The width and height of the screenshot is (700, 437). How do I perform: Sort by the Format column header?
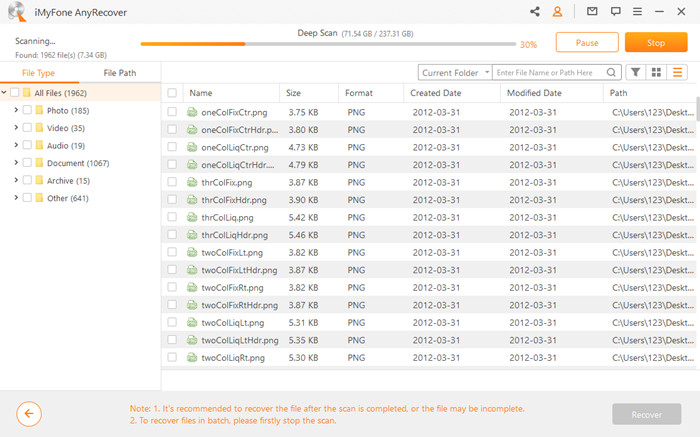(x=359, y=93)
